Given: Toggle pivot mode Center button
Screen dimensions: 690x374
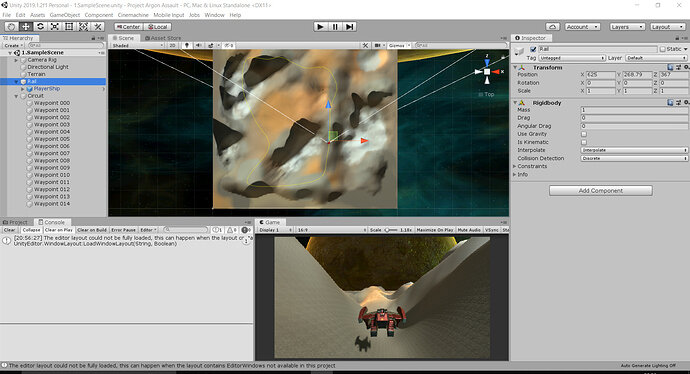Looking at the screenshot, I should 128,27.
